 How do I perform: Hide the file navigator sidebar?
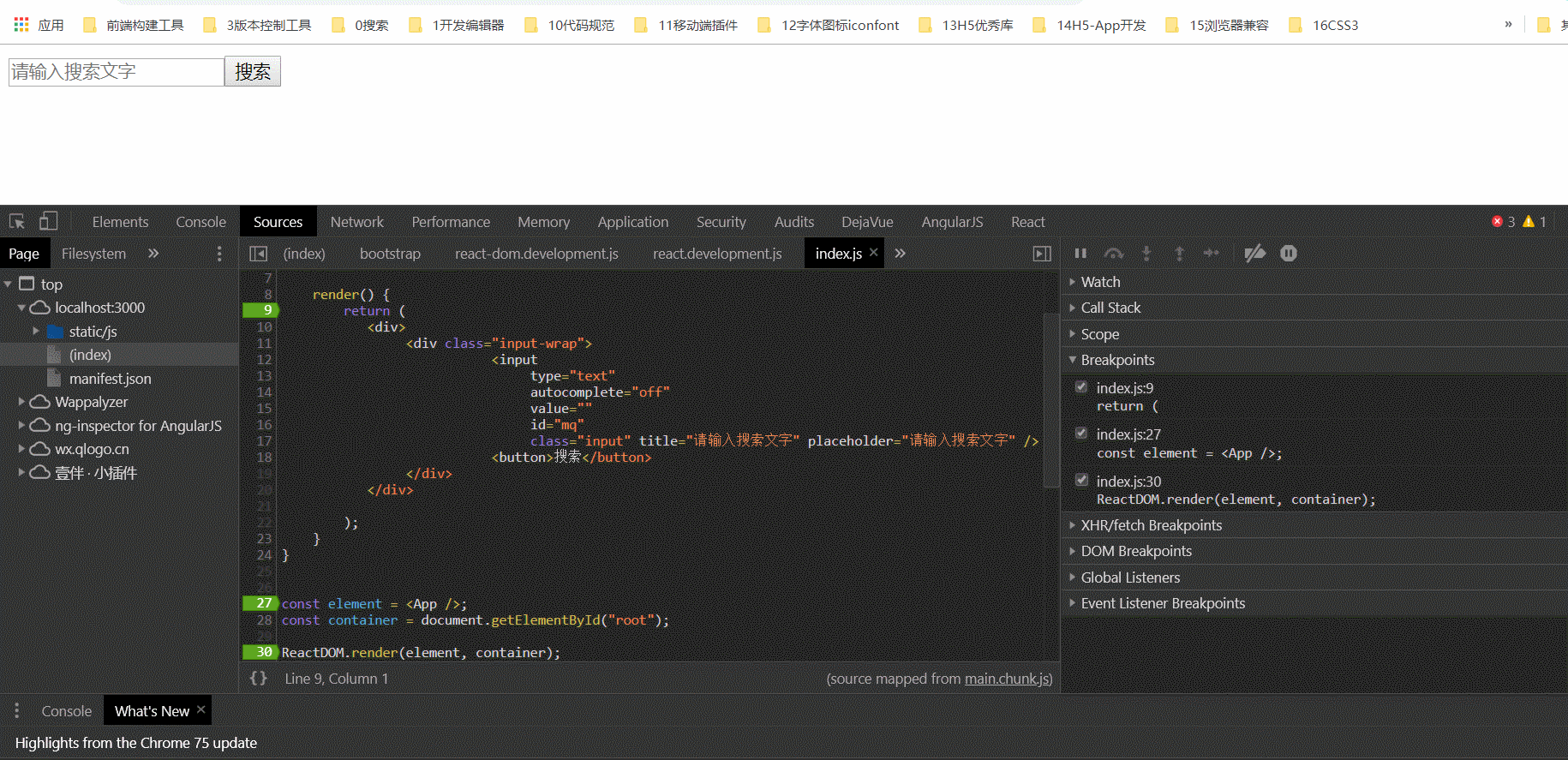pyautogui.click(x=258, y=254)
